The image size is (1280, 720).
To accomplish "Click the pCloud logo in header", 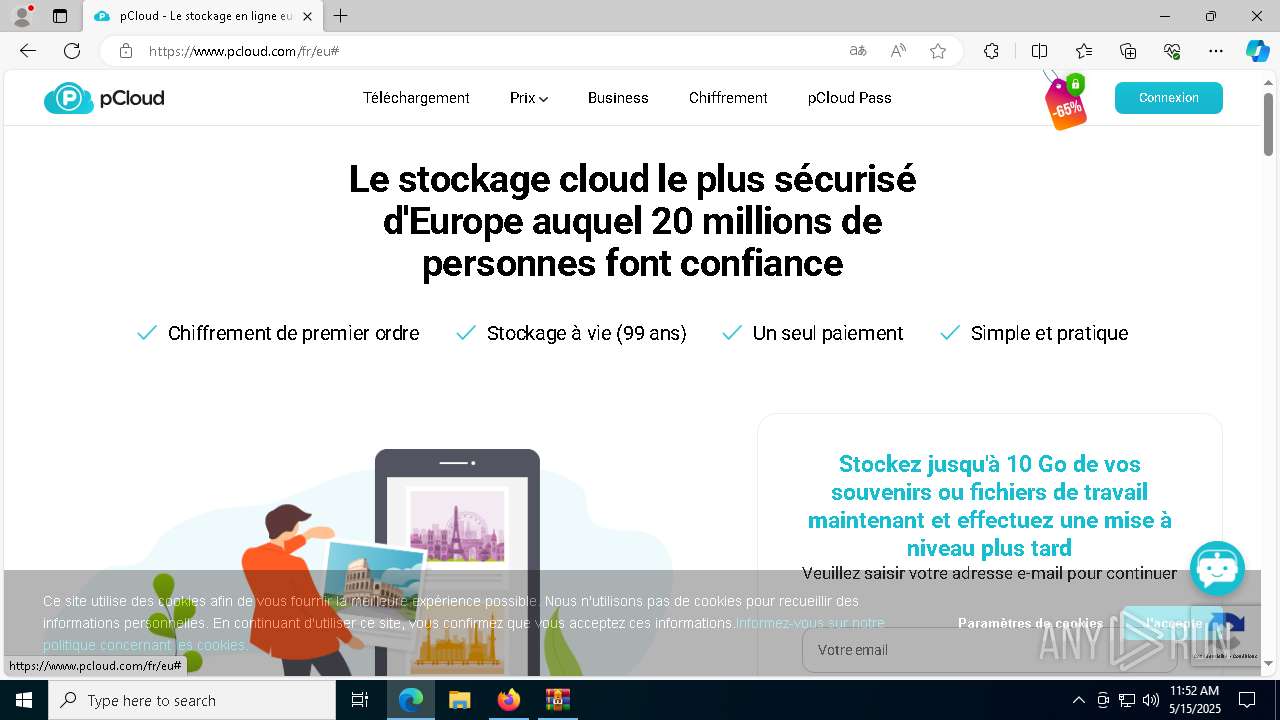I will (104, 98).
